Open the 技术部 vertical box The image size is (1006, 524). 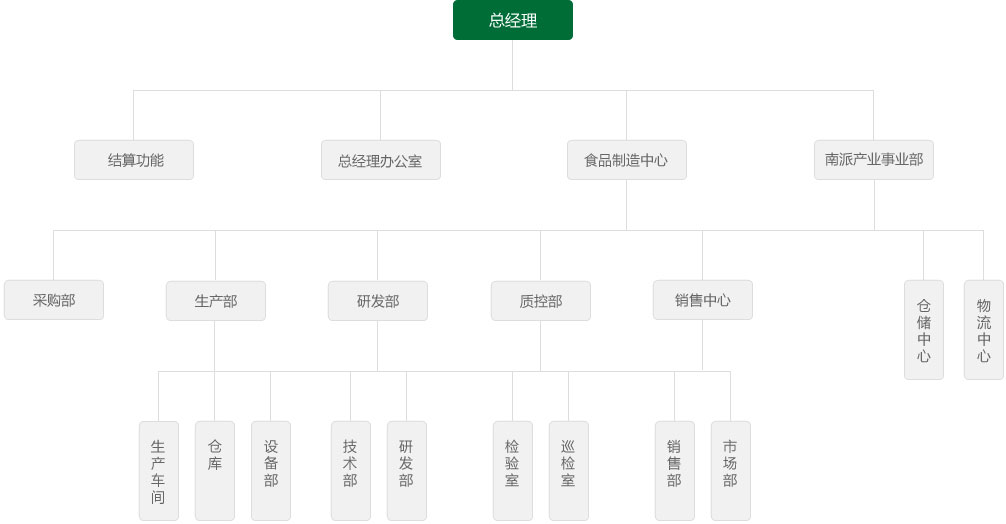(350, 470)
